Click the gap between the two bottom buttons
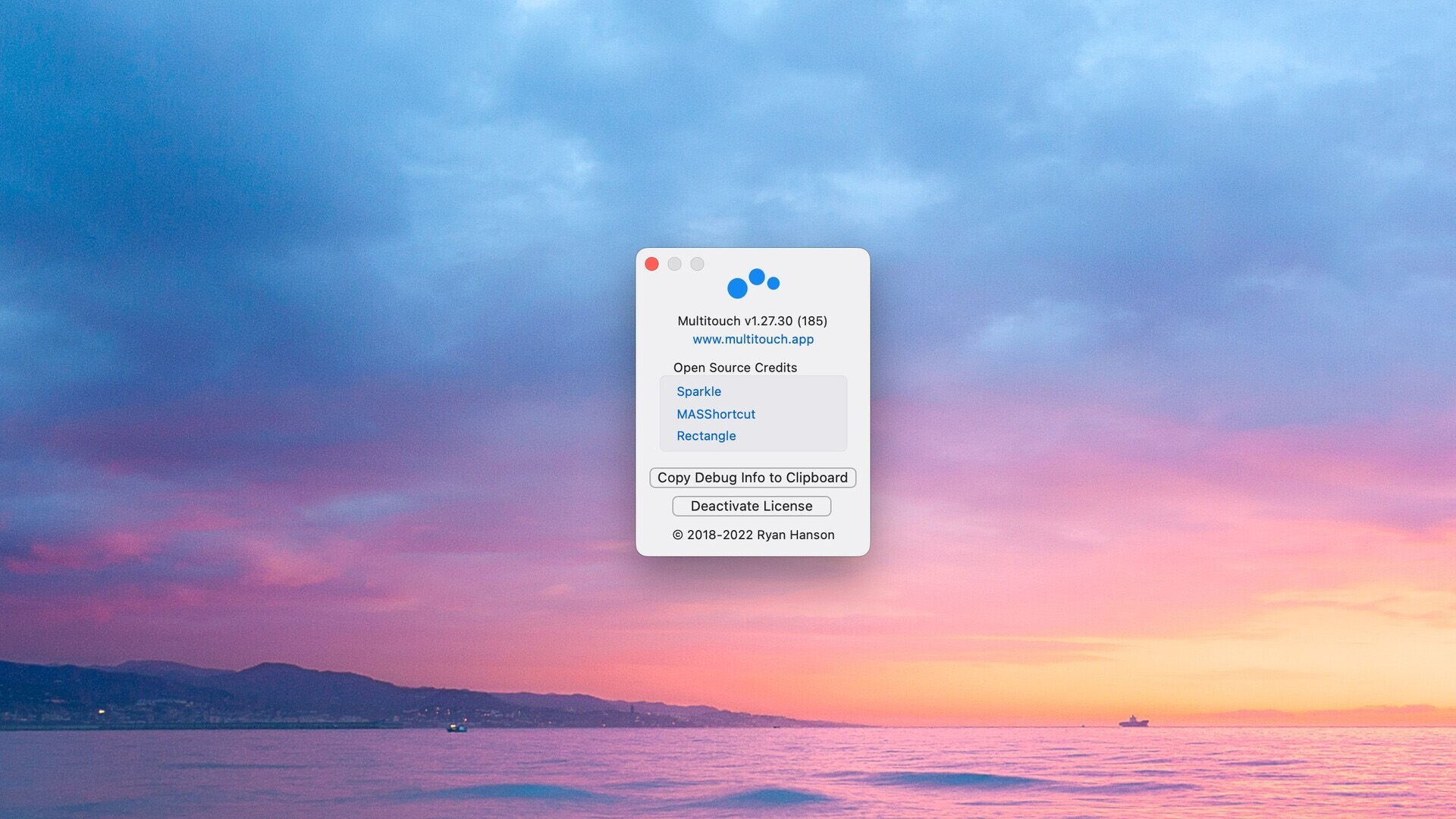Image resolution: width=1456 pixels, height=819 pixels. coord(752,492)
